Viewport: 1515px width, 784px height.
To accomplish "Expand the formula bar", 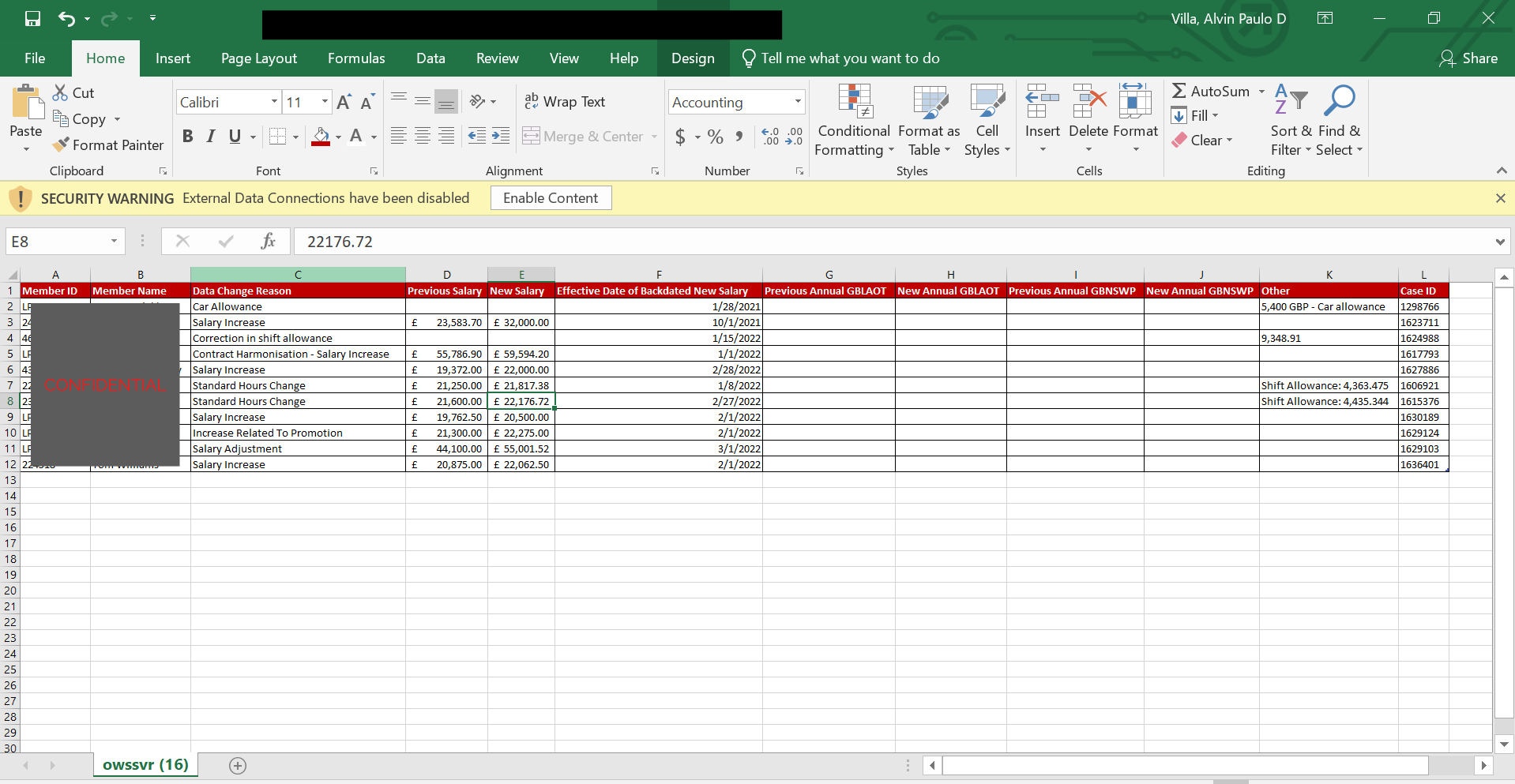I will [x=1500, y=242].
